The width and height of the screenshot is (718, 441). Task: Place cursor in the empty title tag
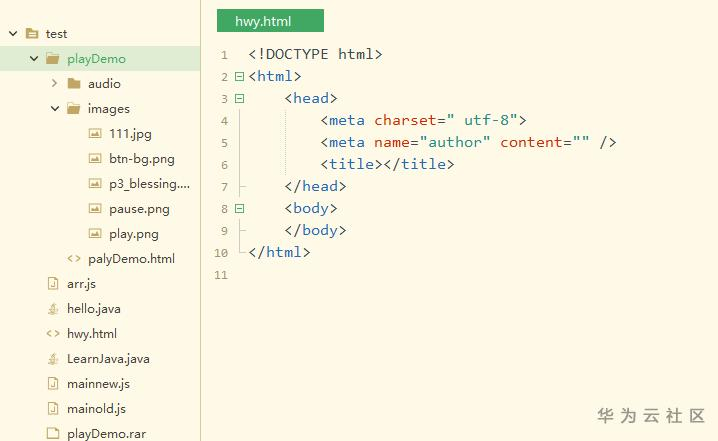coord(383,164)
